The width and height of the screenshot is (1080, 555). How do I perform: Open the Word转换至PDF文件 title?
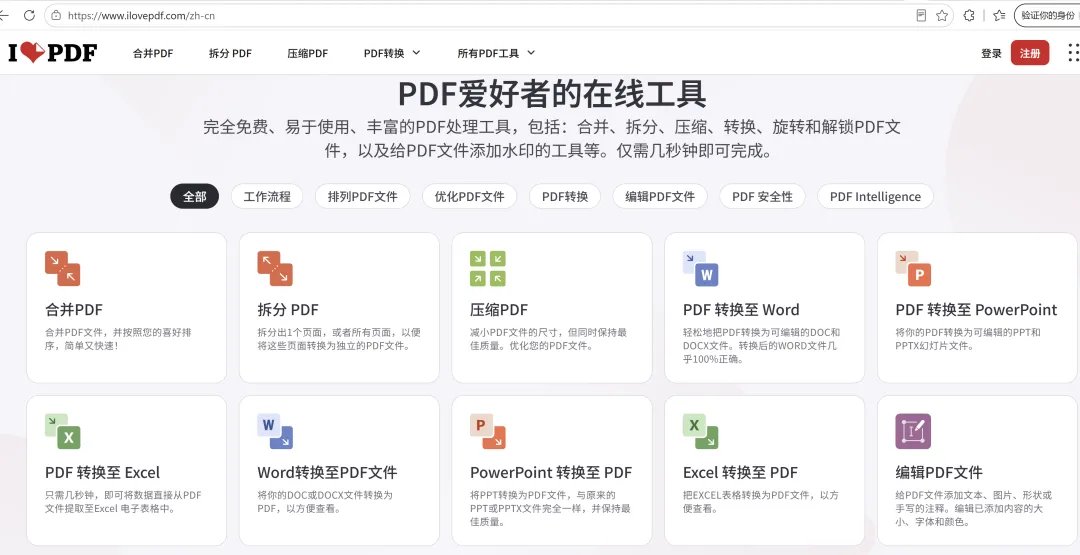click(327, 472)
